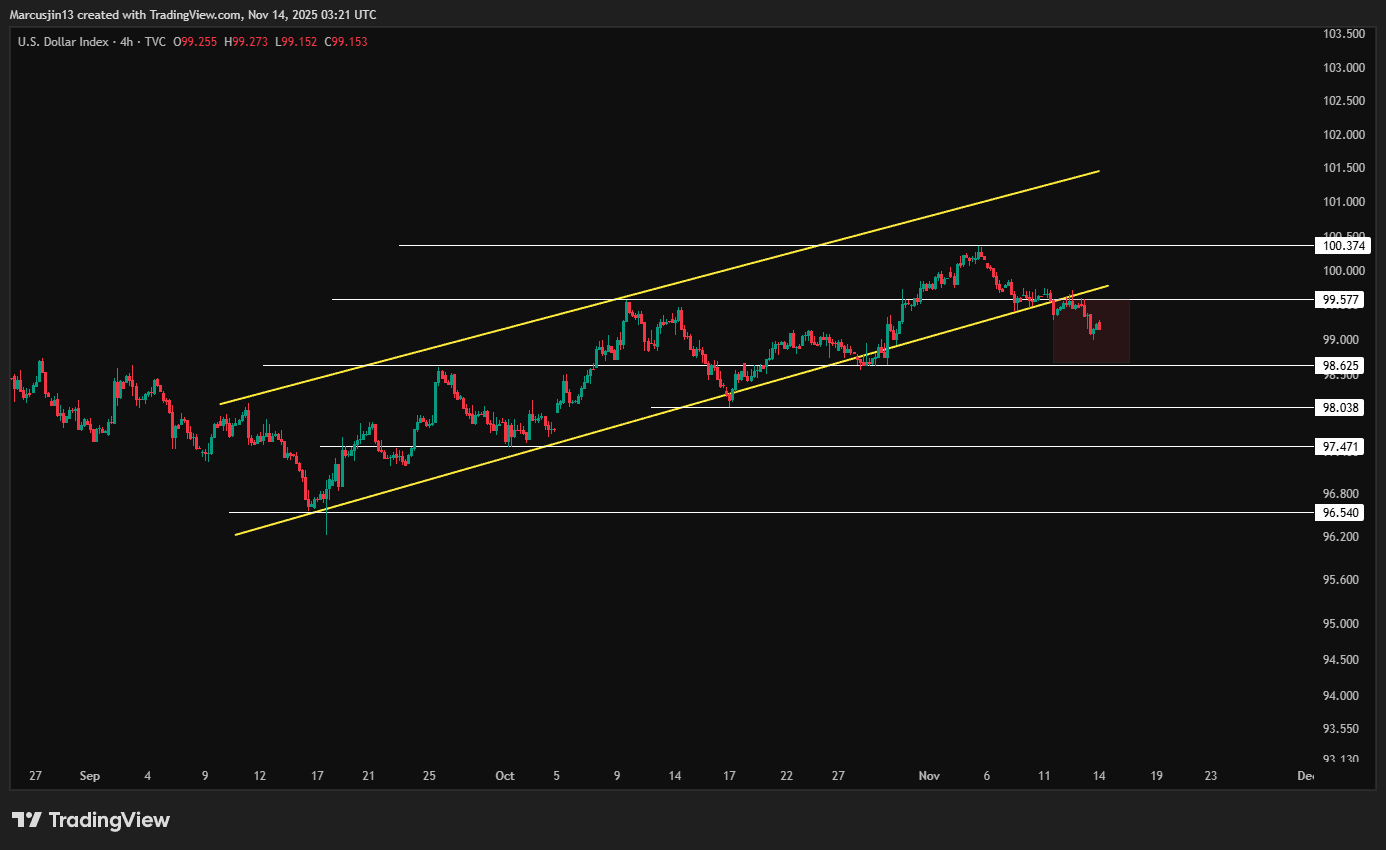Screen dimensions: 1386x850
Task: Click the 102.000 price scale value
Action: pos(1343,135)
